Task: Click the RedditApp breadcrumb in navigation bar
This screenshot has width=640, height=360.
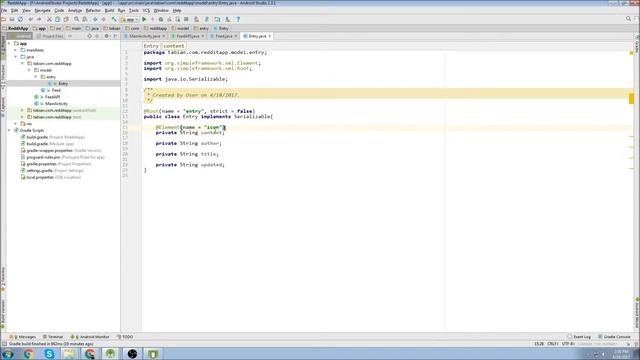Action: 16,29
